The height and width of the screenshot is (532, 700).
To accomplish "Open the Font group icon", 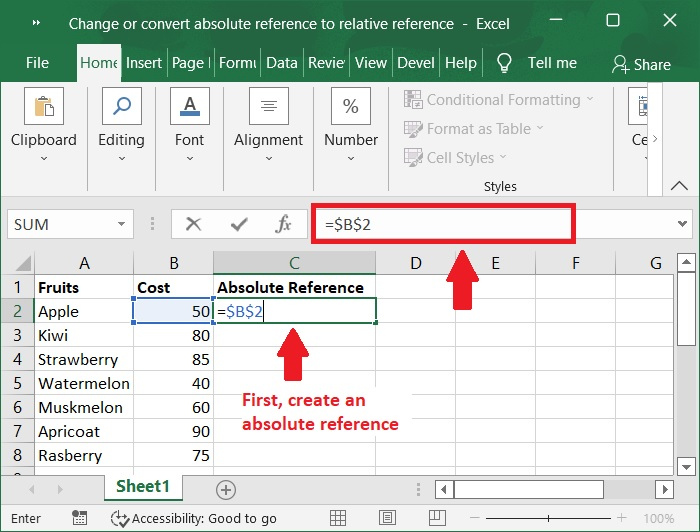I will pyautogui.click(x=189, y=107).
